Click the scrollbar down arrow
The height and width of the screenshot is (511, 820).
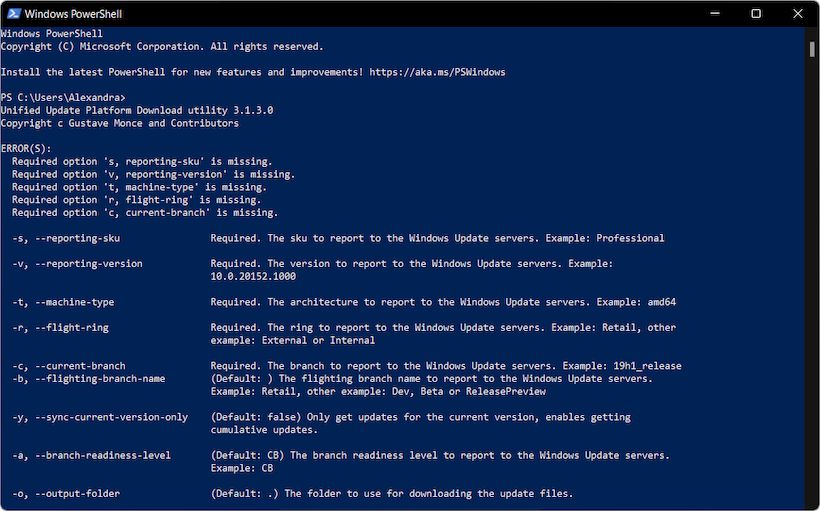812,504
